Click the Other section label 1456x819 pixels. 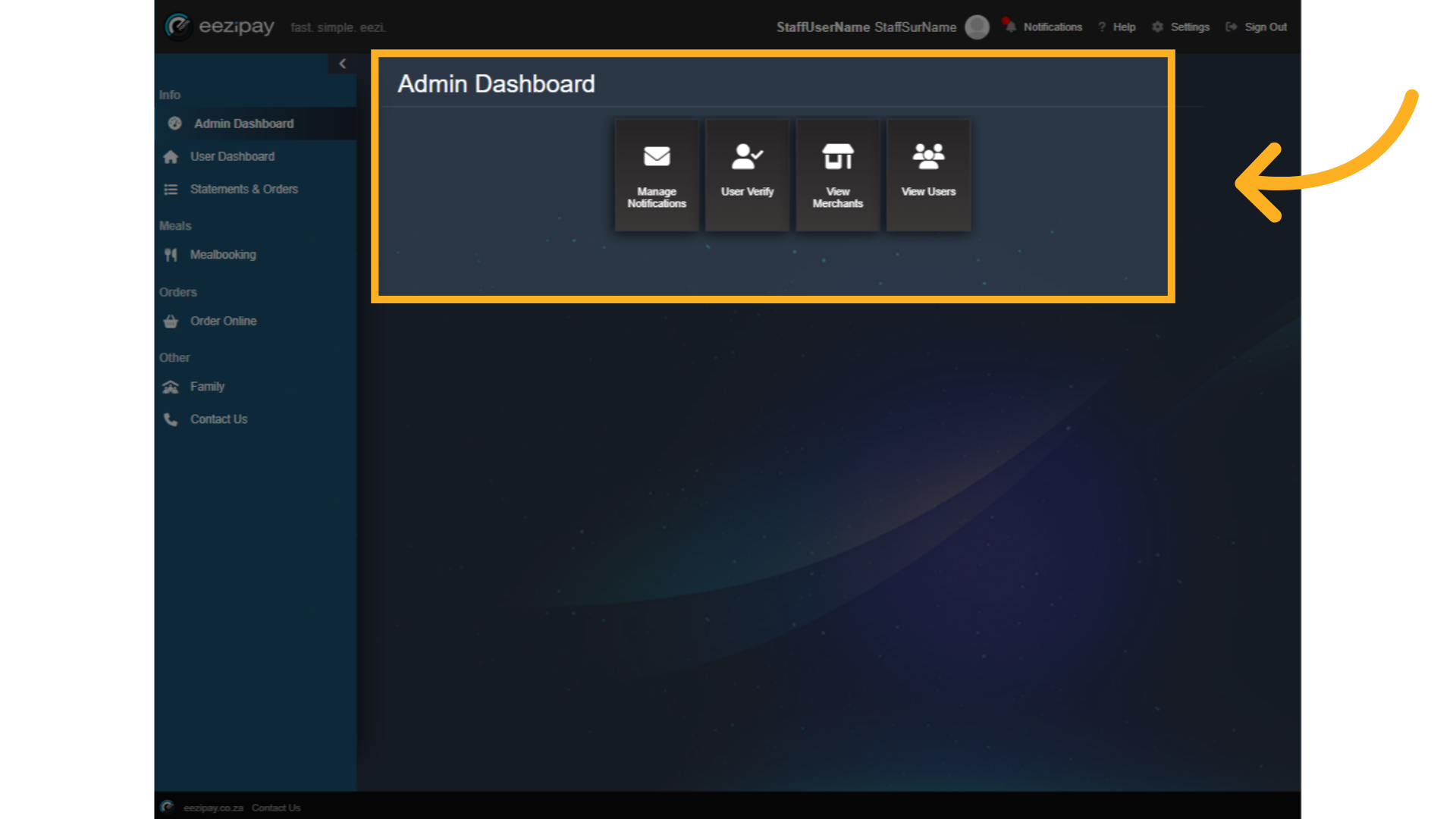click(x=174, y=358)
